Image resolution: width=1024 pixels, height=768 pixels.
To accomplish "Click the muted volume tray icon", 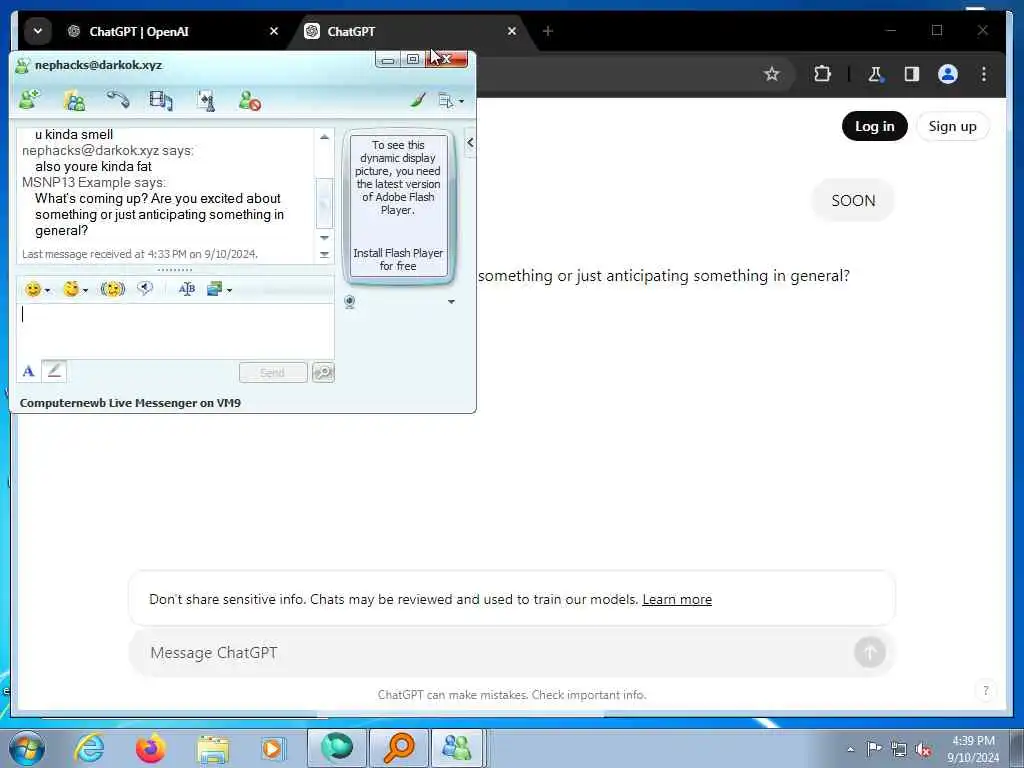I will (923, 749).
